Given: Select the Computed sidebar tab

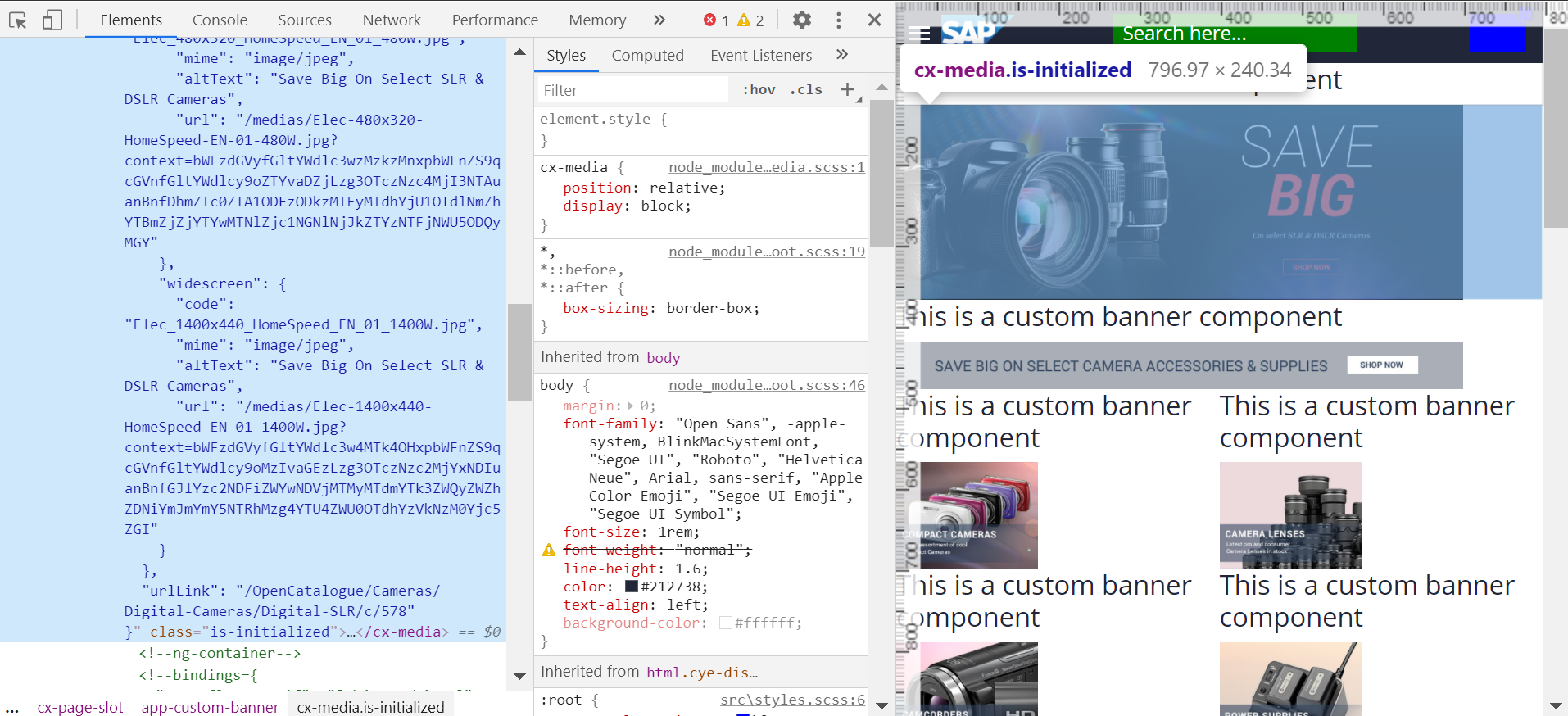Looking at the screenshot, I should click(647, 55).
